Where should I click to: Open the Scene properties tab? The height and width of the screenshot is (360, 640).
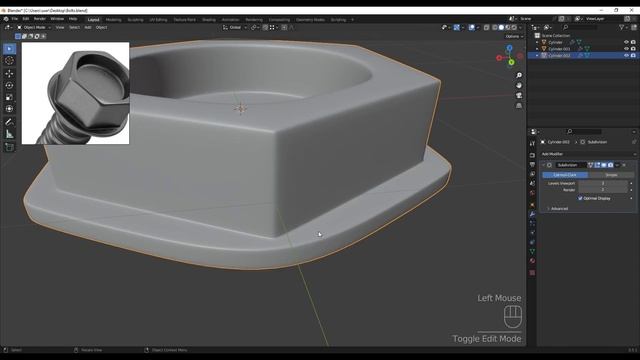532,183
